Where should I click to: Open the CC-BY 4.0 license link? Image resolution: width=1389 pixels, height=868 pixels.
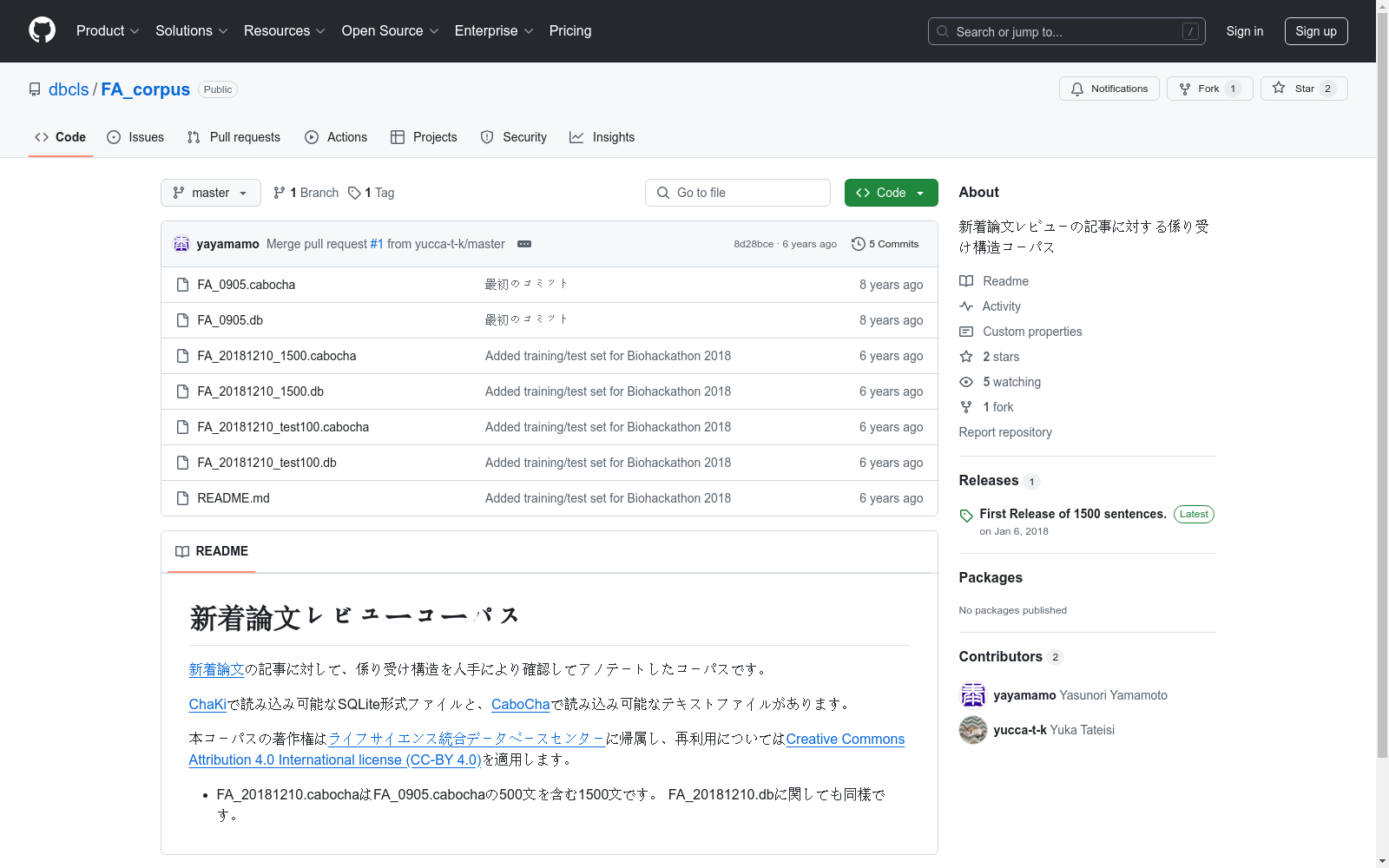547,749
